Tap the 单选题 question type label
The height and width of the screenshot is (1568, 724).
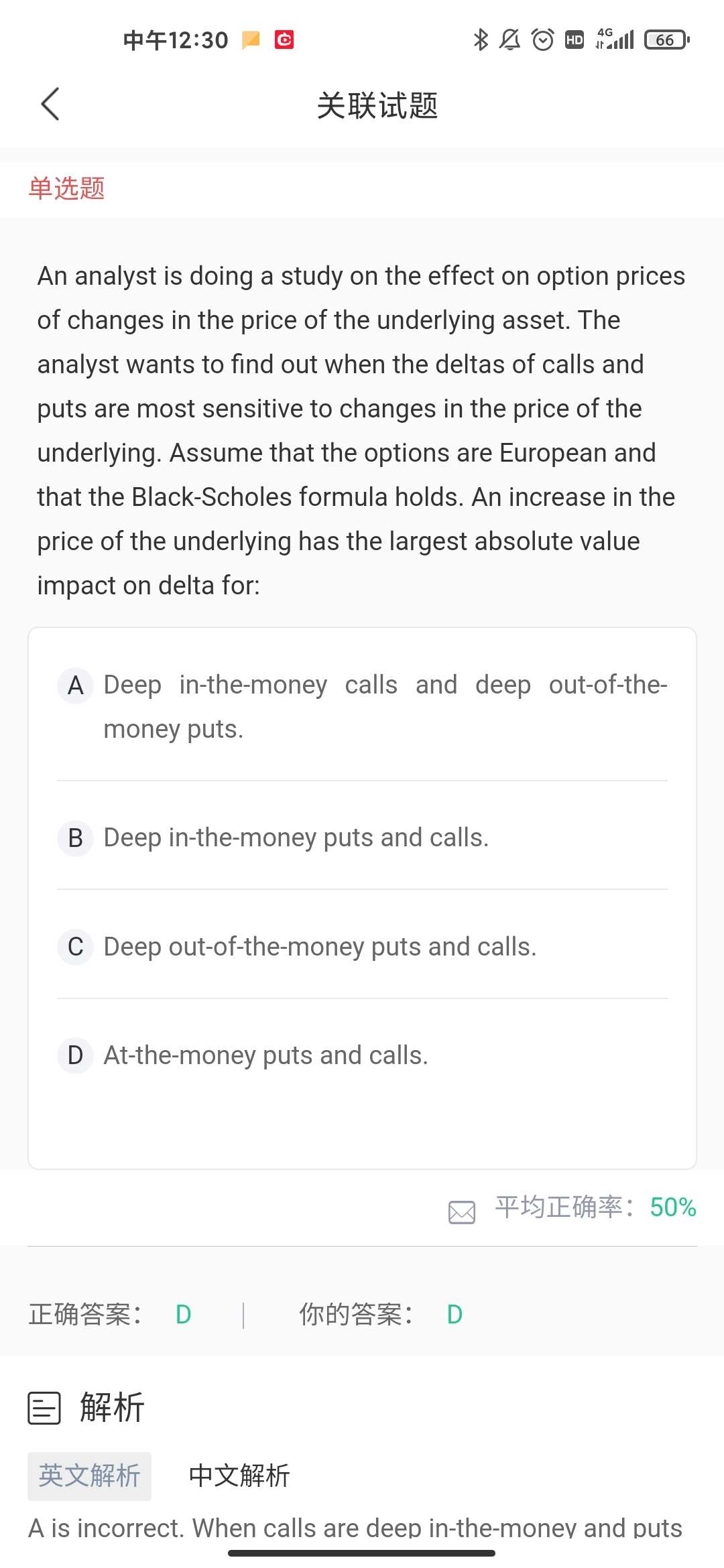tap(66, 188)
